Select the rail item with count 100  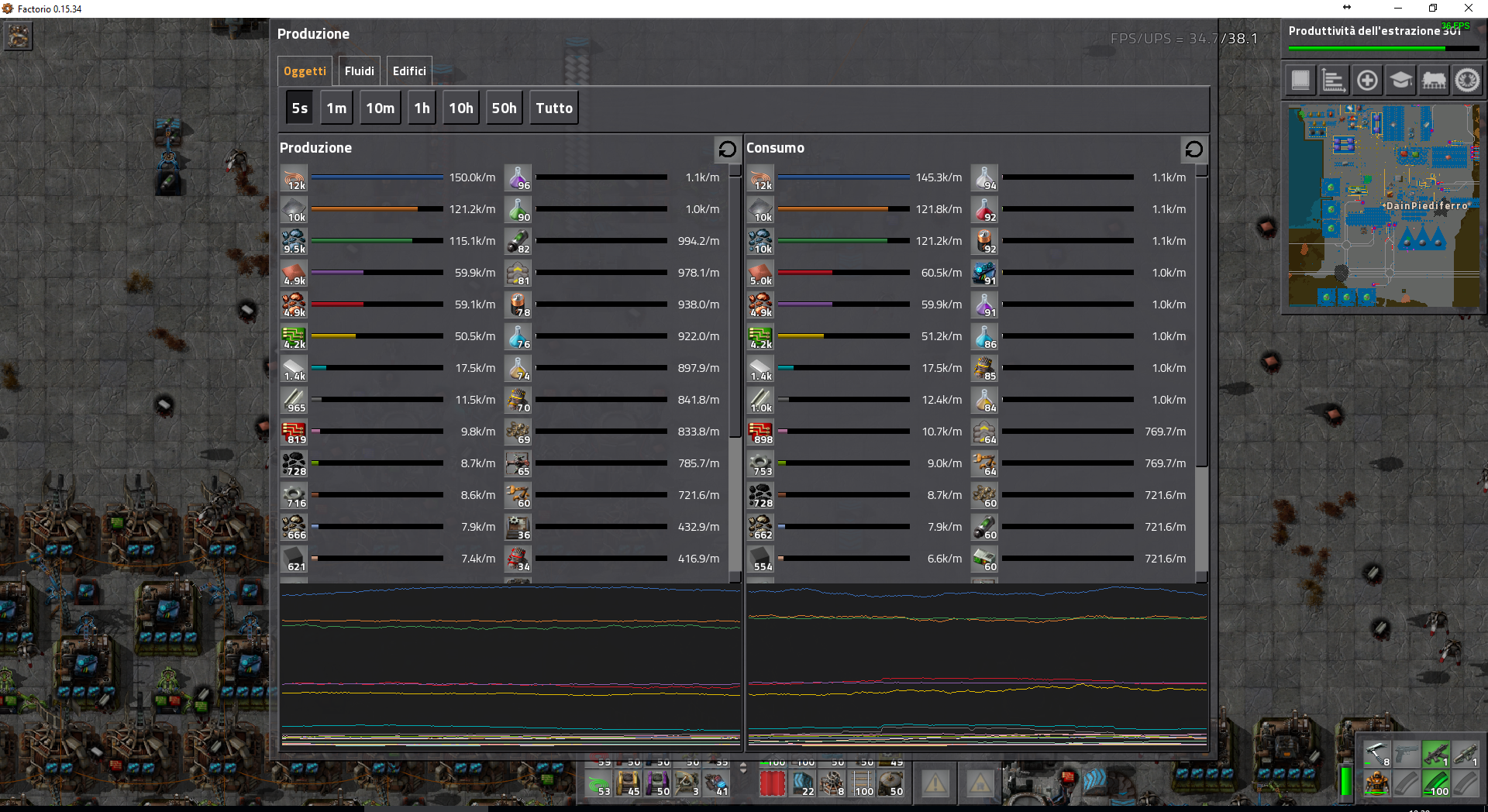click(863, 783)
